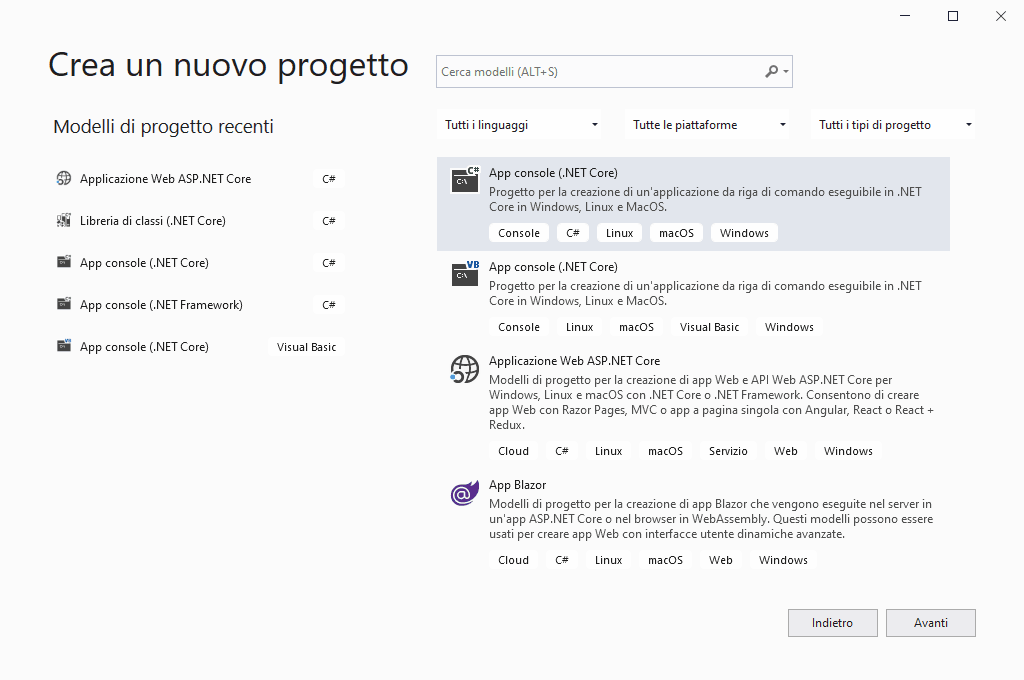Image resolution: width=1024 pixels, height=680 pixels.
Task: Select the C# App console (.NET Core) template title
Action: [x=553, y=172]
